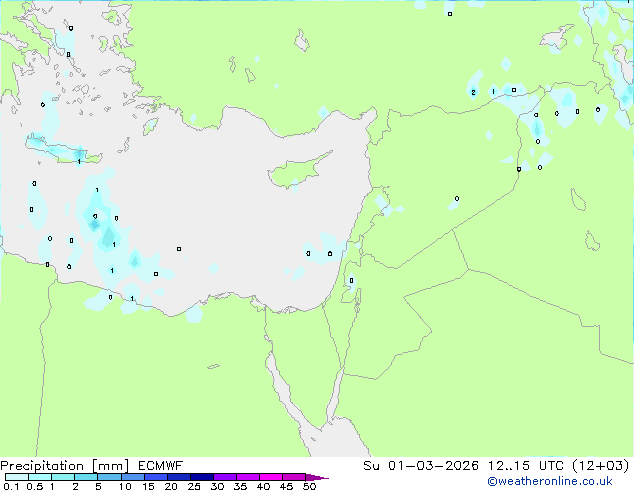Click the '10' legend scale label
This screenshot has width=634, height=490.
[125, 486]
